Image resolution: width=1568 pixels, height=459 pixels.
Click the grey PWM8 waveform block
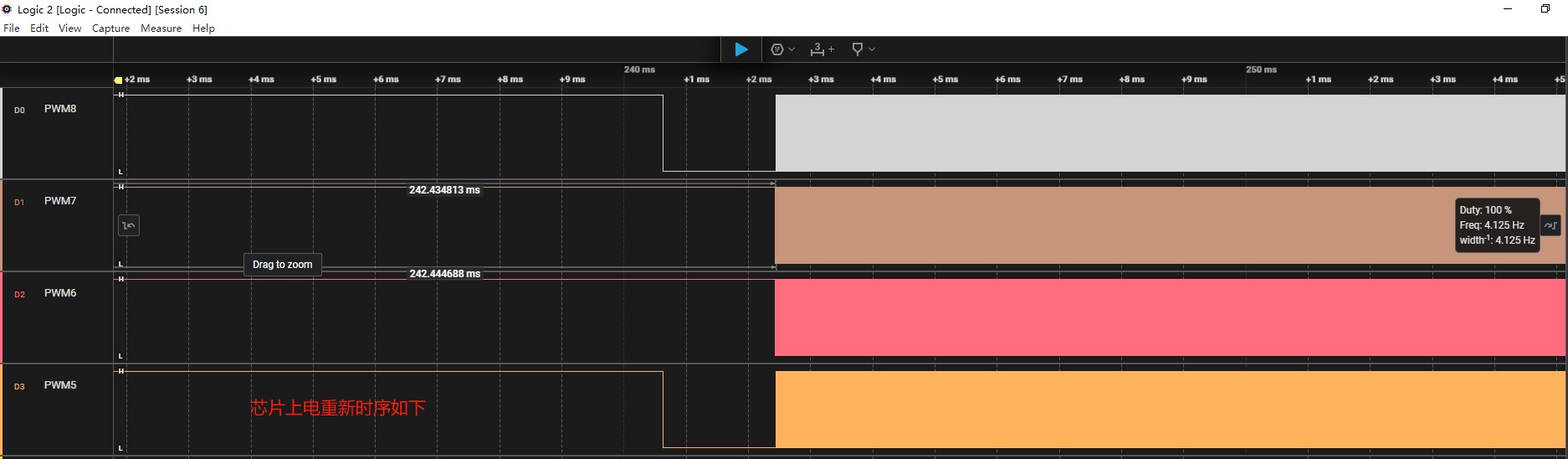tap(1170, 133)
